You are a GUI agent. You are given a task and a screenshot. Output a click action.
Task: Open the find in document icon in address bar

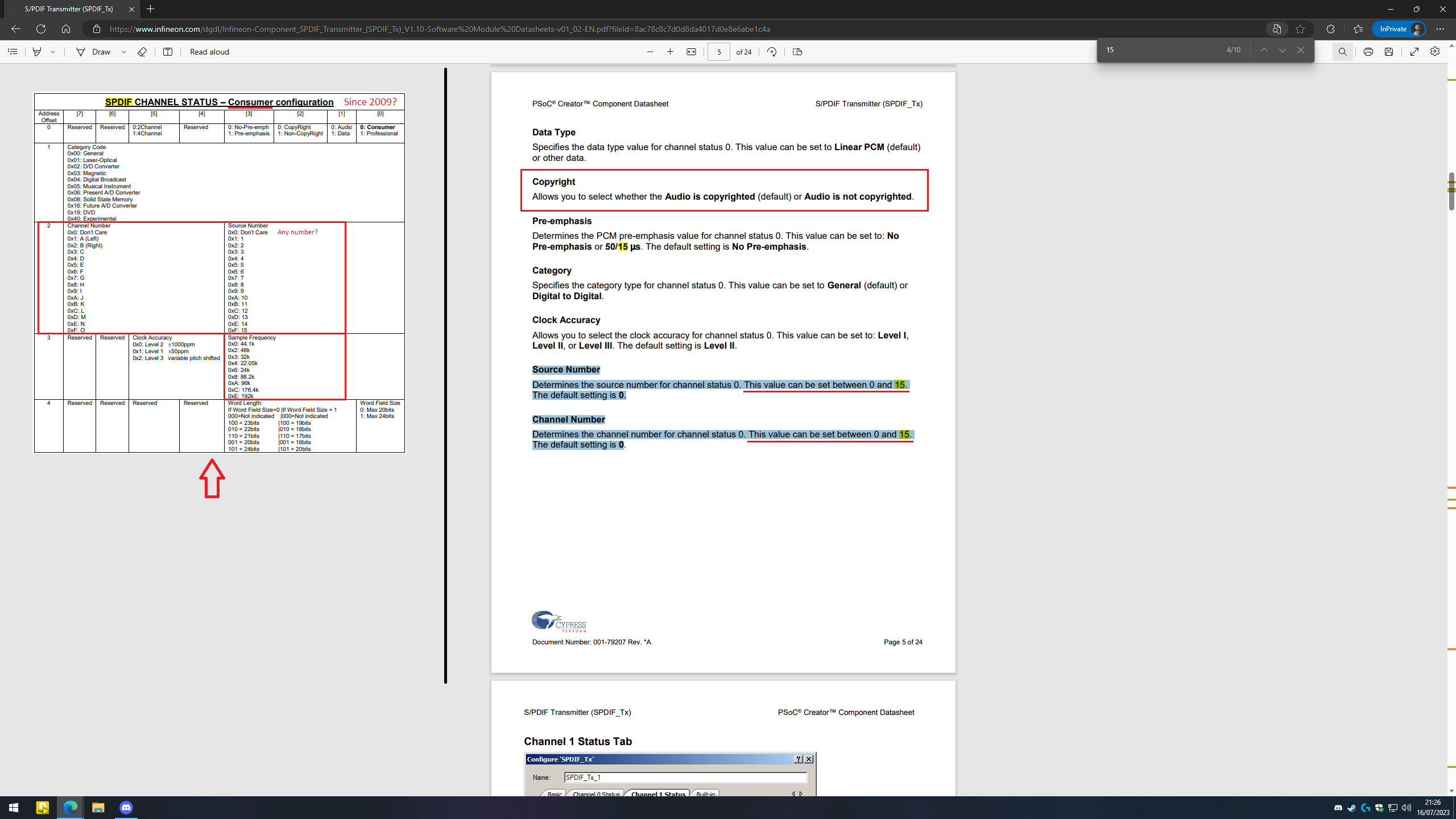pos(1277,29)
